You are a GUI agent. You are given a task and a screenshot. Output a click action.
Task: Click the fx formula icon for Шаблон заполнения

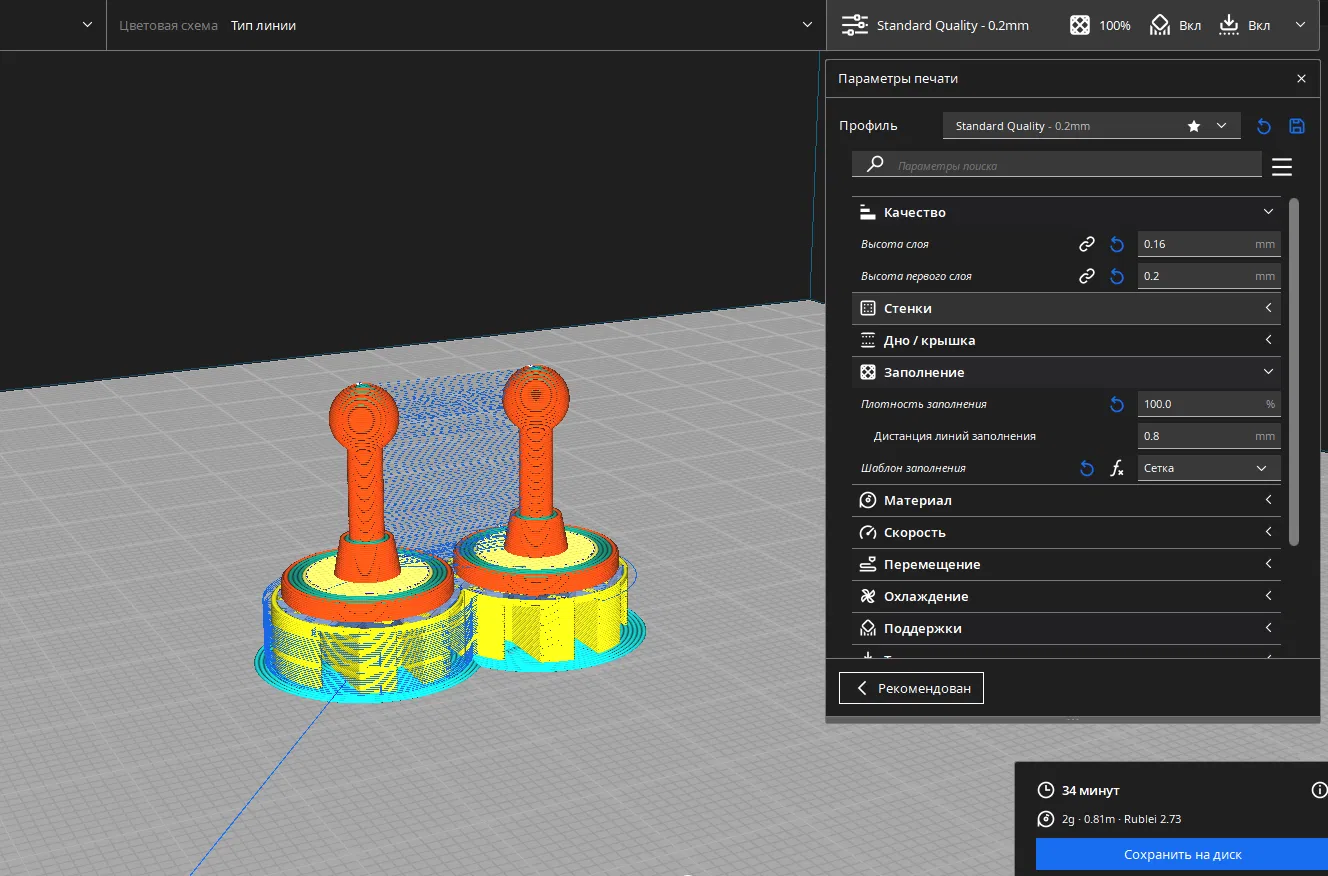tap(1117, 468)
